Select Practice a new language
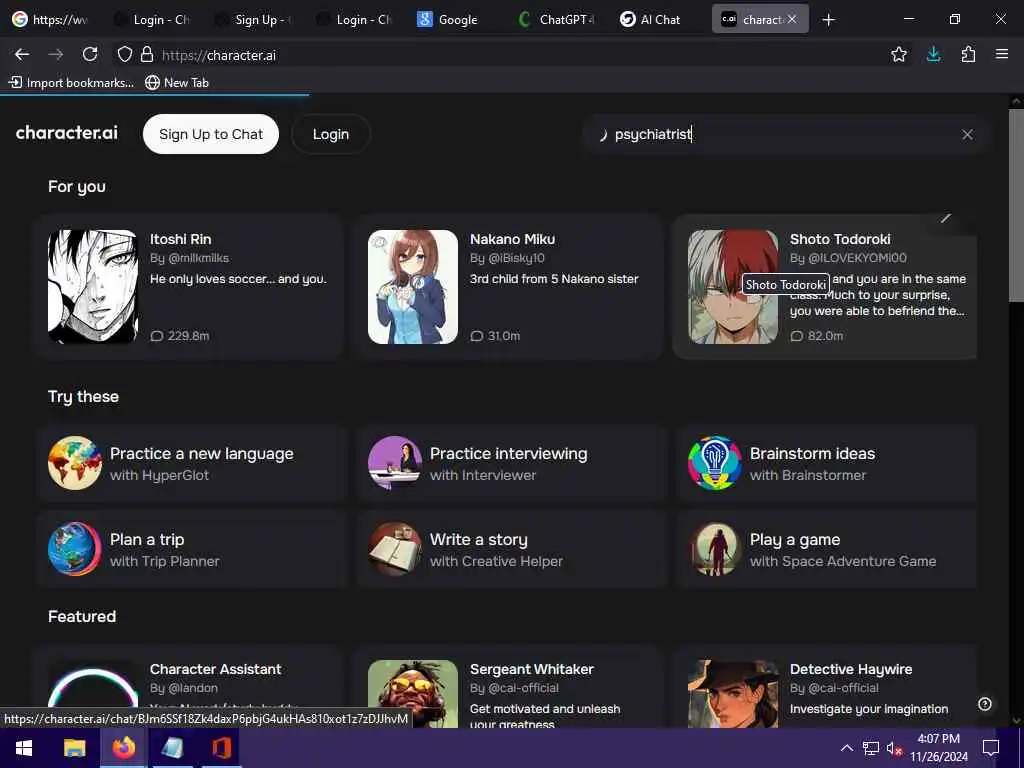This screenshot has height=768, width=1024. [x=191, y=463]
